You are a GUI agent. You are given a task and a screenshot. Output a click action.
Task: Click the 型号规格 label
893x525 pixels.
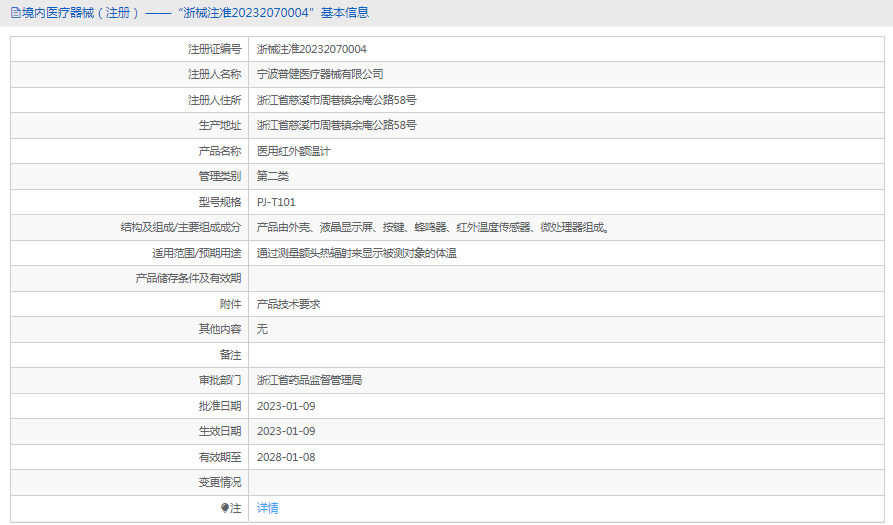pyautogui.click(x=220, y=202)
